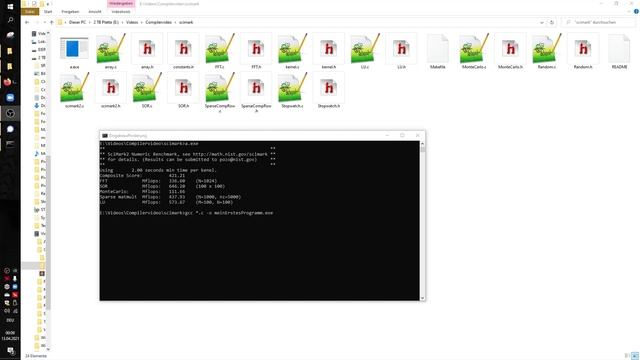Select the array.c source file
This screenshot has height=360, width=640.
(x=111, y=52)
